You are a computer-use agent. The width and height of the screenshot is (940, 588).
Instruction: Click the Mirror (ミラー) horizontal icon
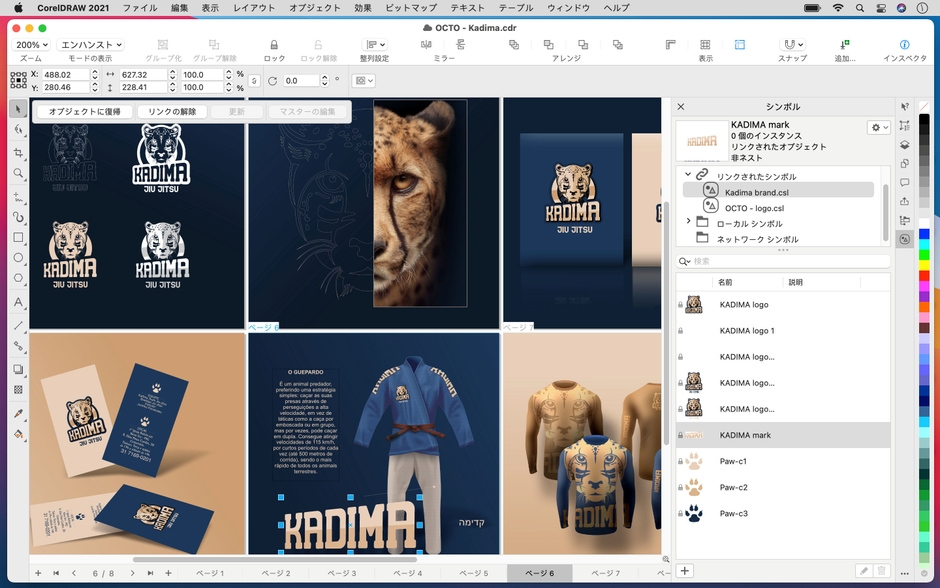(x=427, y=45)
